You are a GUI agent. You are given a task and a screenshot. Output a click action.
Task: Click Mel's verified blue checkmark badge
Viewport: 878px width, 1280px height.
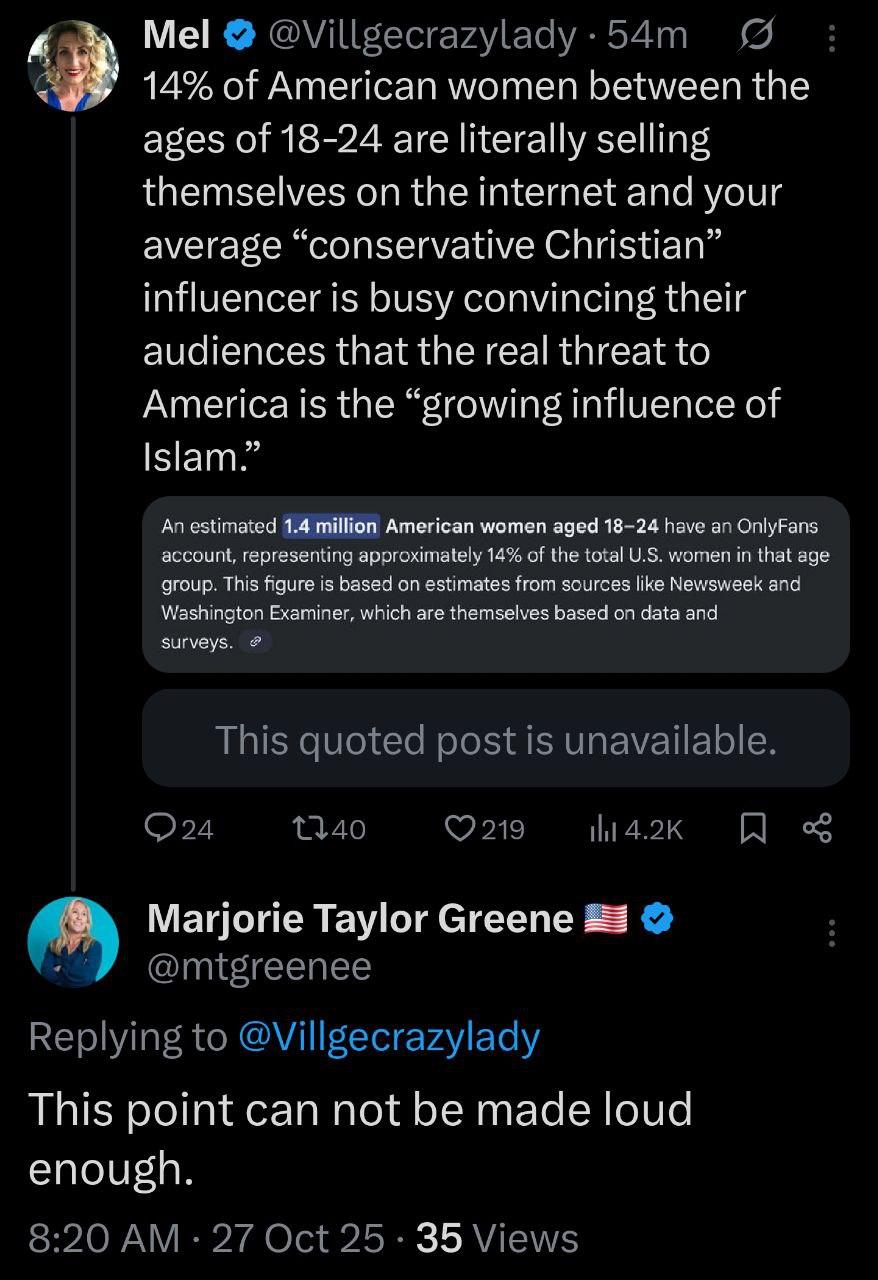(238, 35)
